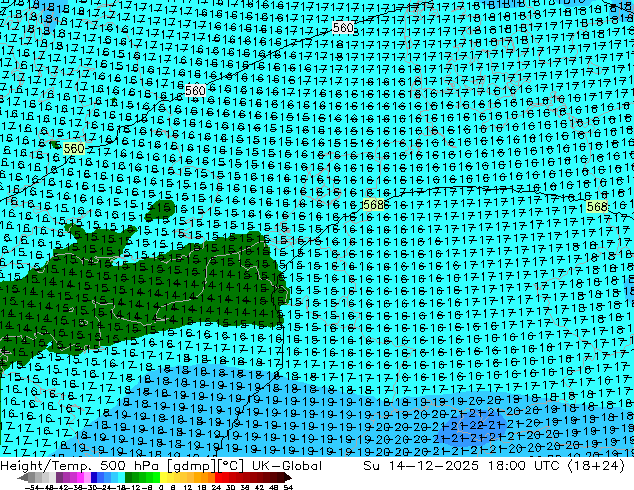The image size is (634, 490).
Task: Click the dark blue legend swatch
Action: pos(94,478)
